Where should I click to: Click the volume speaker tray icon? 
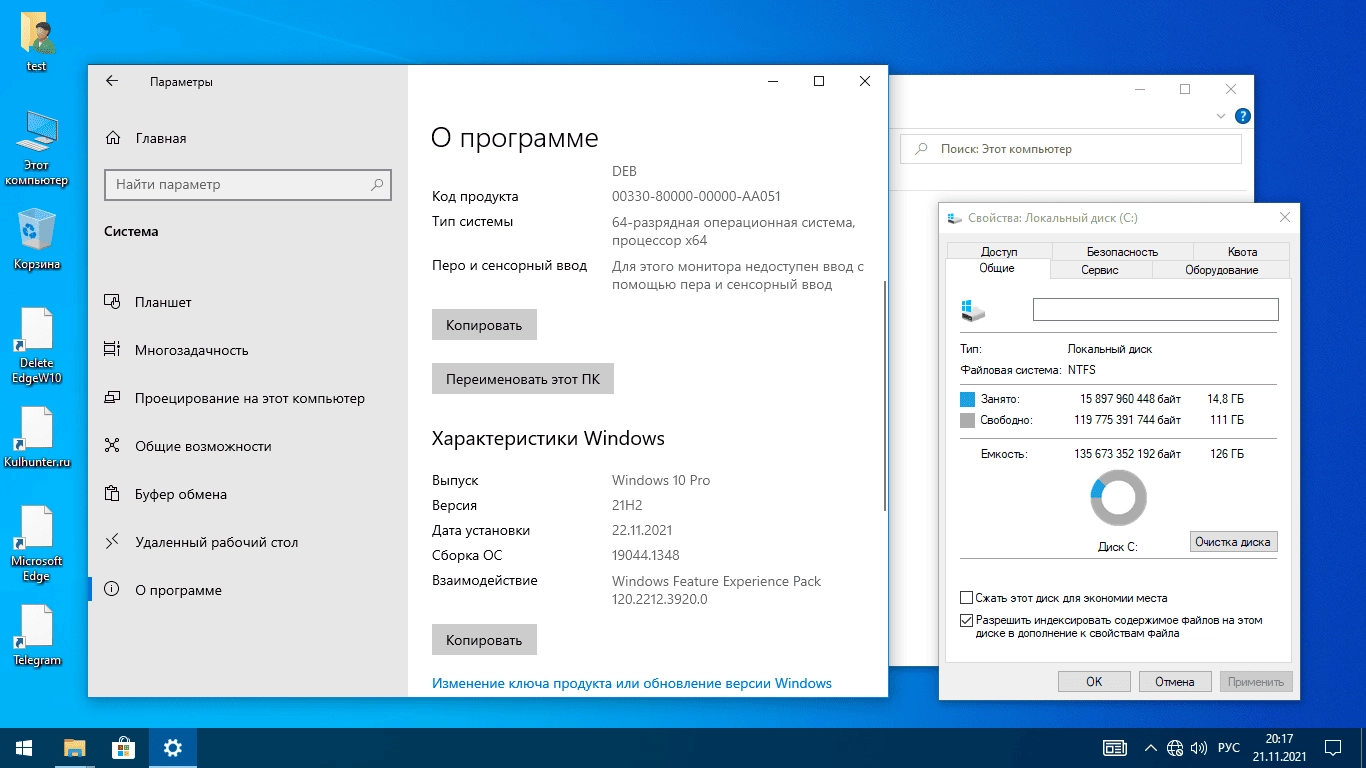coord(1199,748)
